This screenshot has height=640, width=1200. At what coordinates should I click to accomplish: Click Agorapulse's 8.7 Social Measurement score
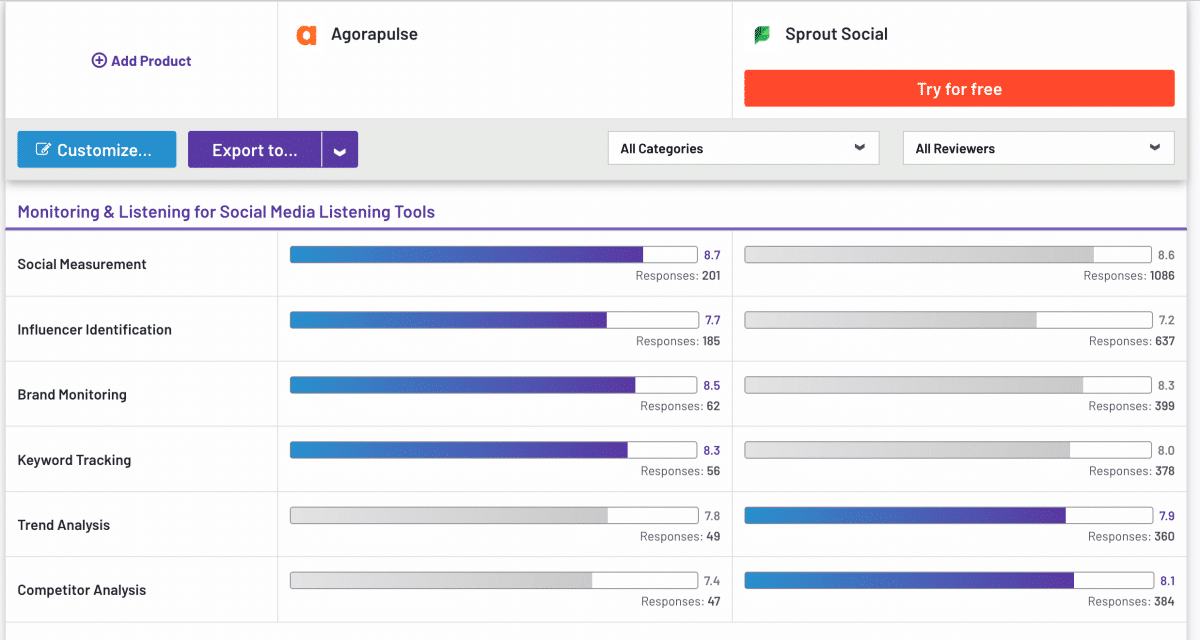[711, 254]
